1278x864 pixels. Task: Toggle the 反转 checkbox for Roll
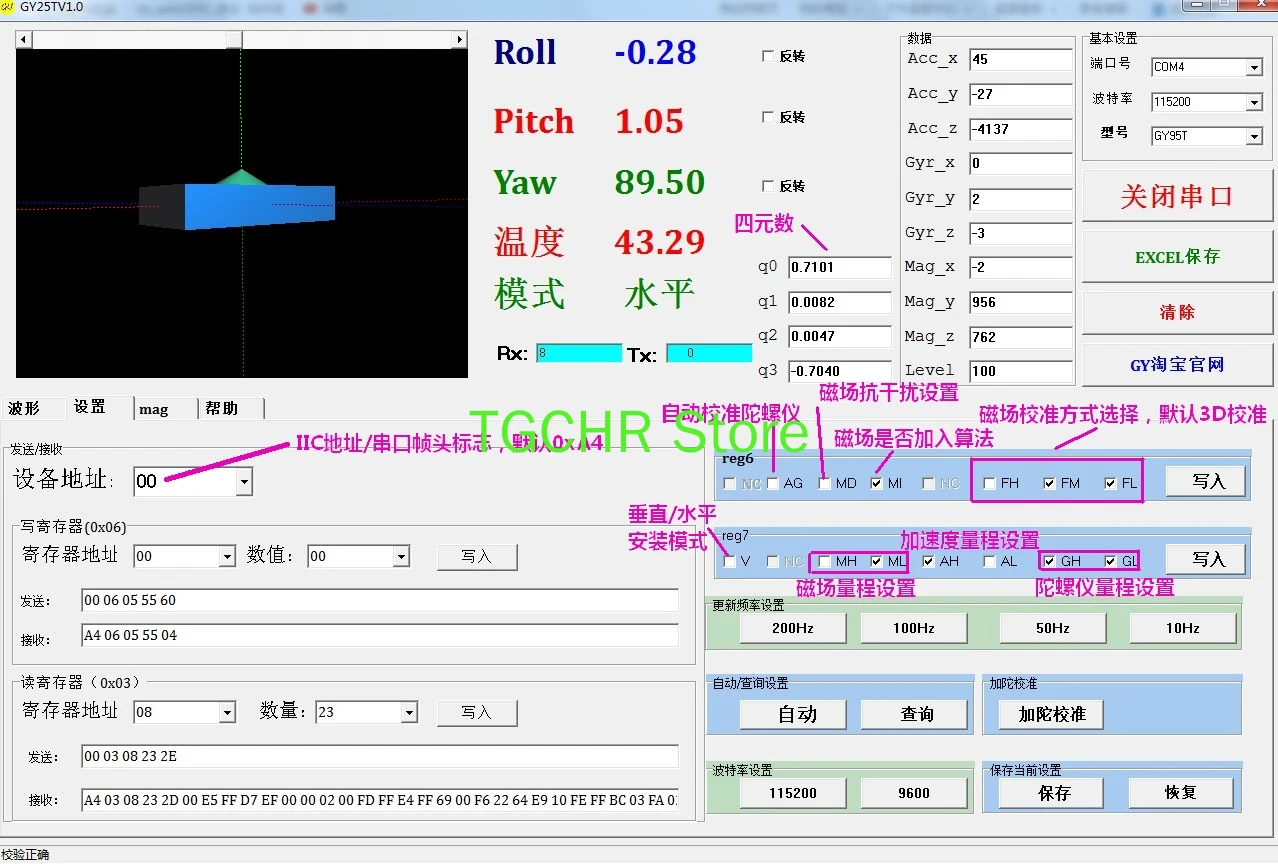pyautogui.click(x=768, y=57)
